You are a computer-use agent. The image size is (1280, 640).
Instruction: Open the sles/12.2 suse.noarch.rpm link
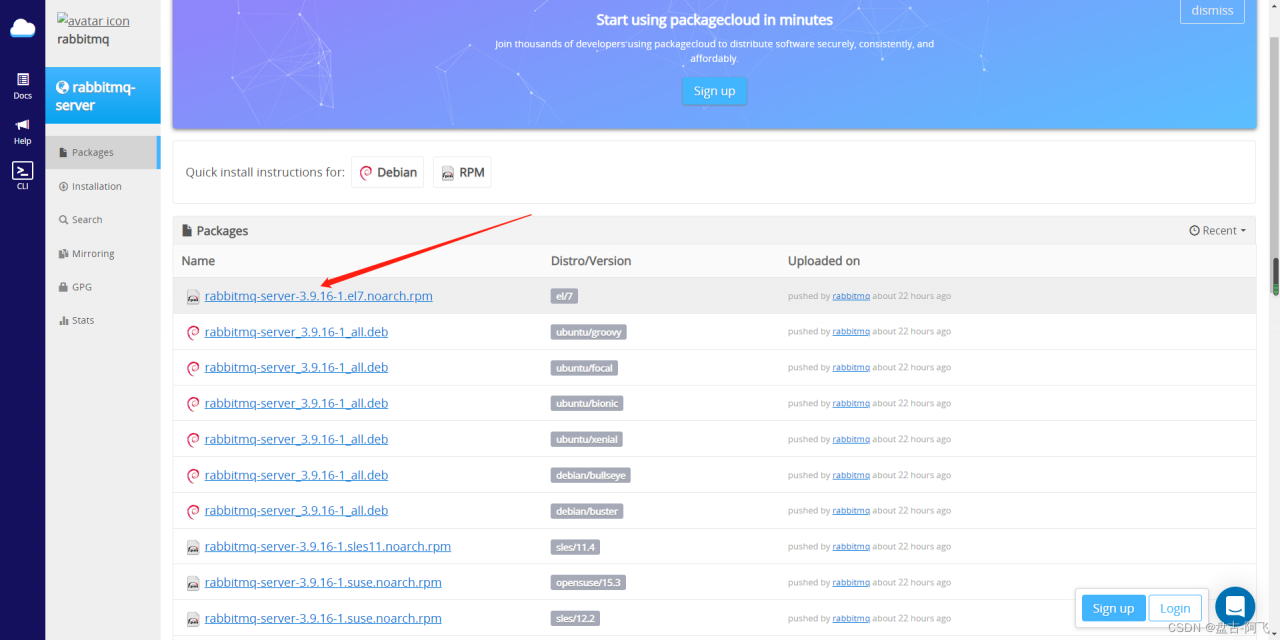point(323,619)
